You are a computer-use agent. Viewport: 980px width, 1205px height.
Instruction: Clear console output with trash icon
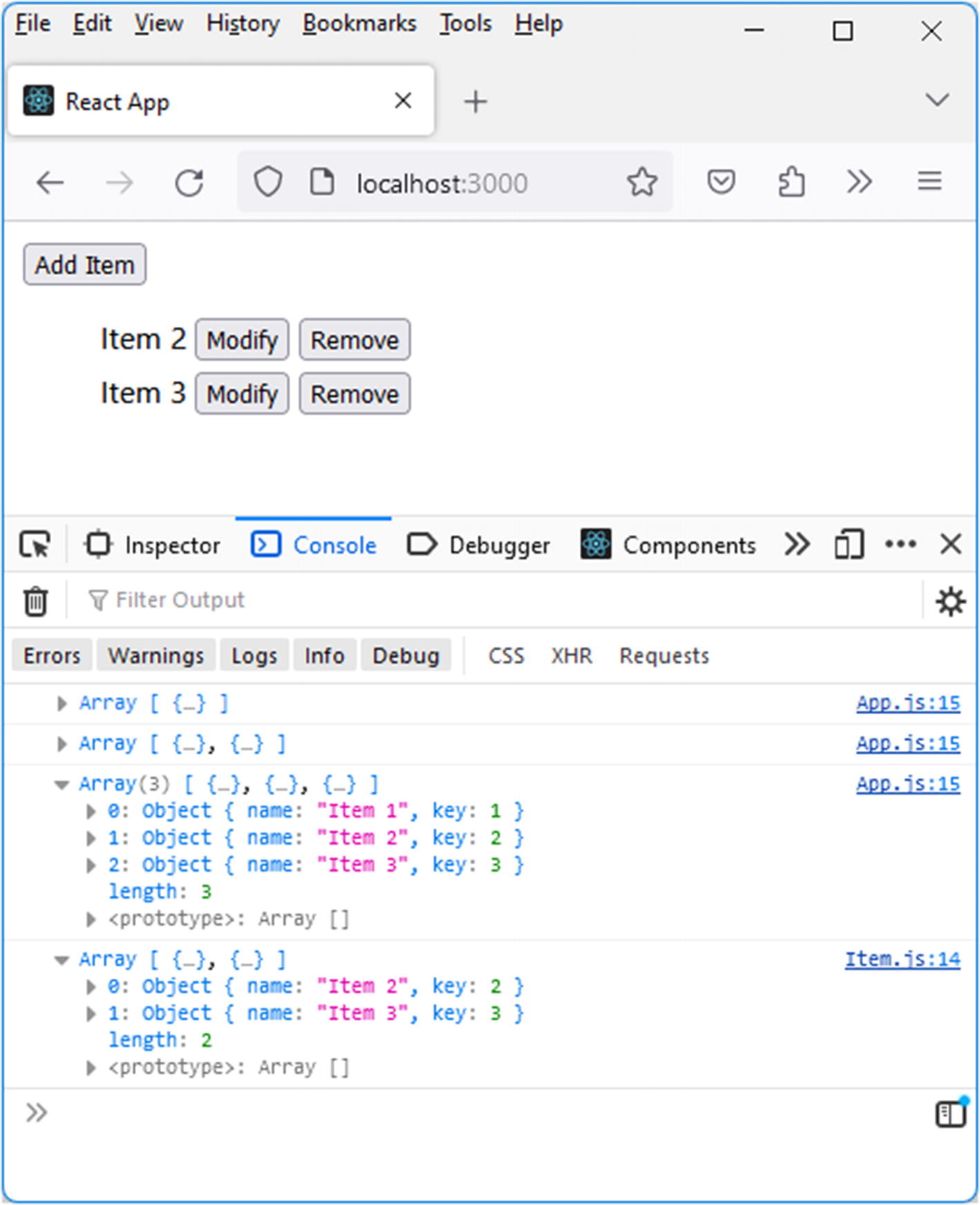click(35, 601)
